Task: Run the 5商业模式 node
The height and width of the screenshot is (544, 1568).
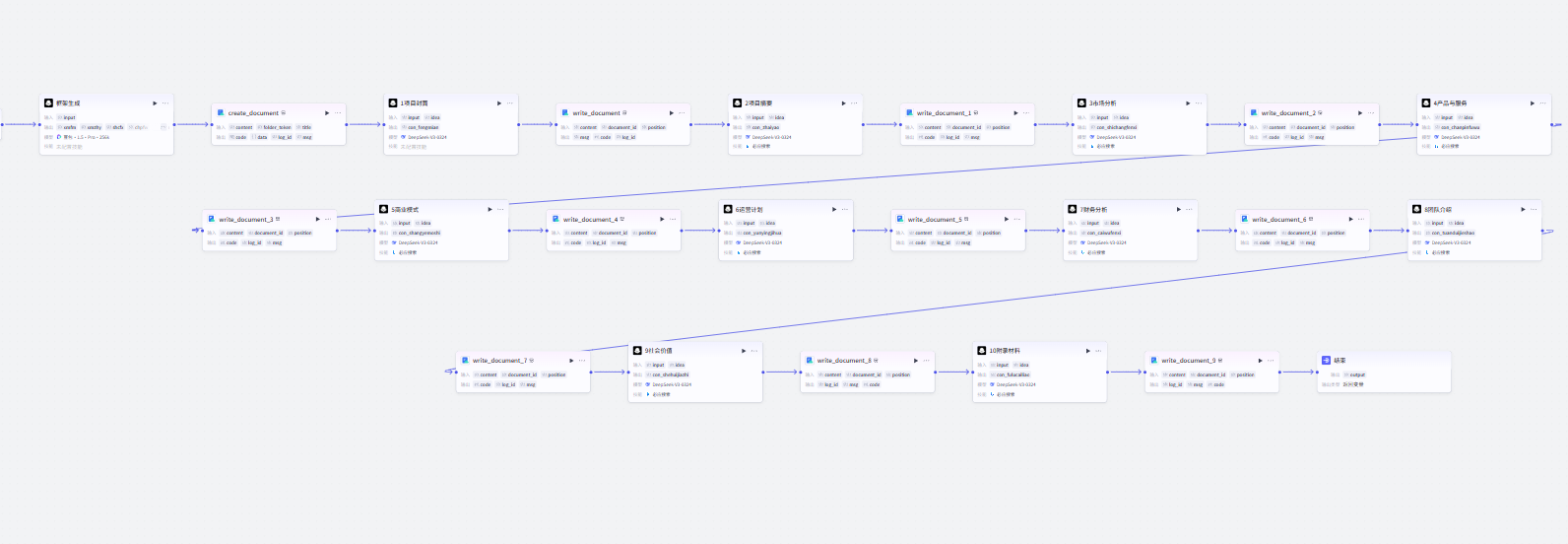Action: tap(490, 209)
